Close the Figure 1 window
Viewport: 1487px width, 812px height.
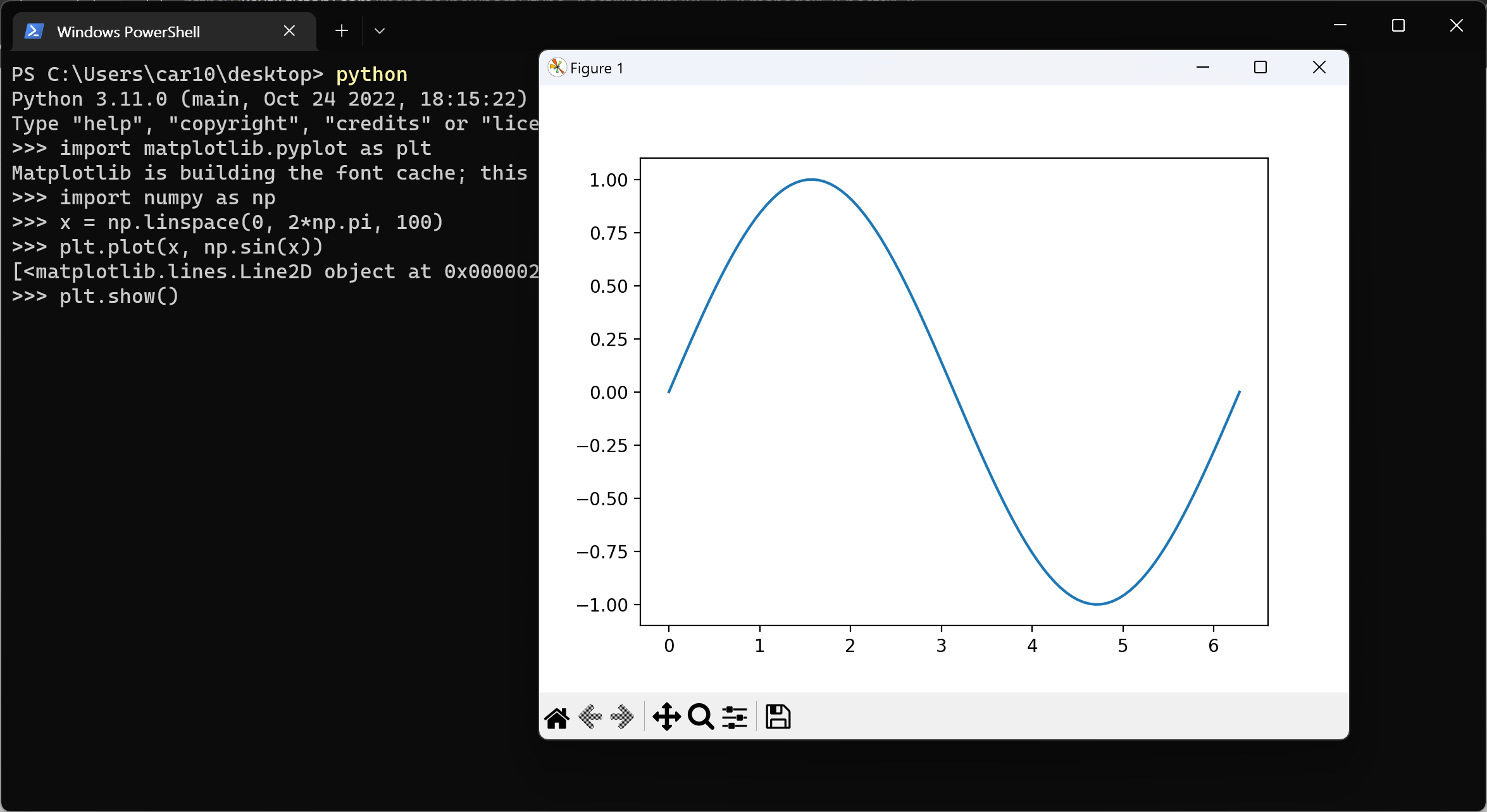click(1319, 68)
